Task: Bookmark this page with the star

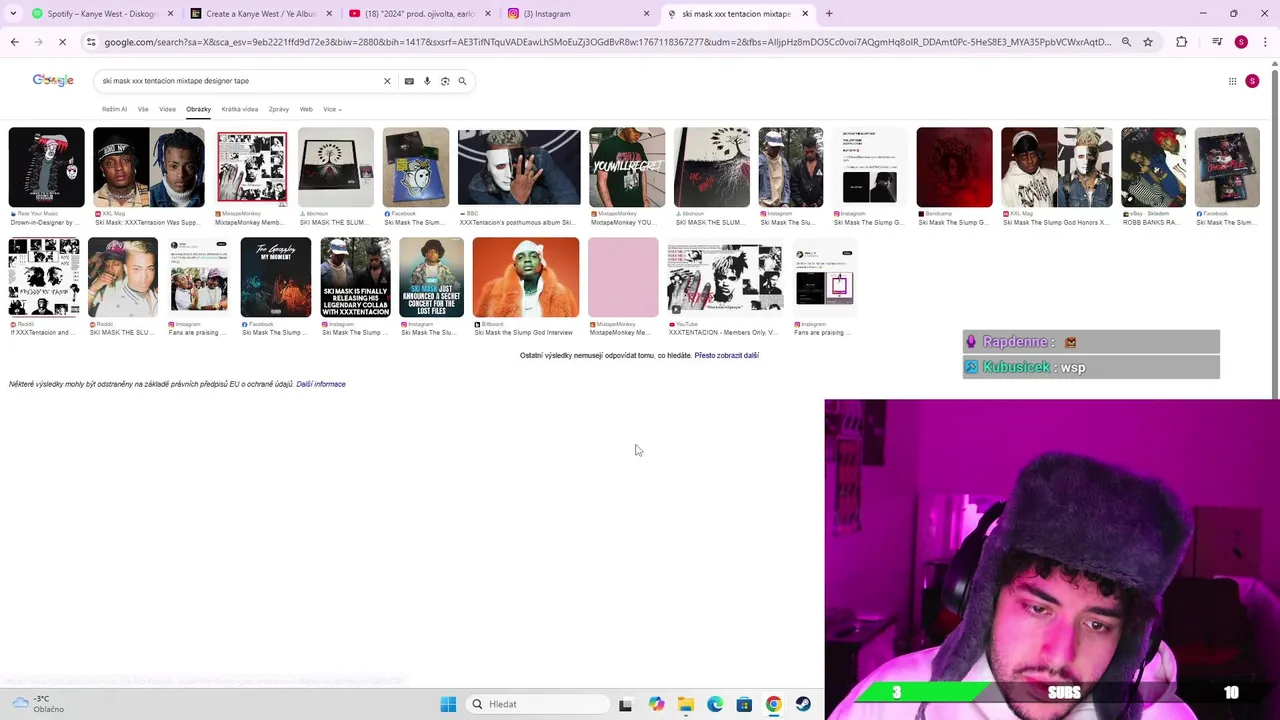Action: pos(1148,42)
